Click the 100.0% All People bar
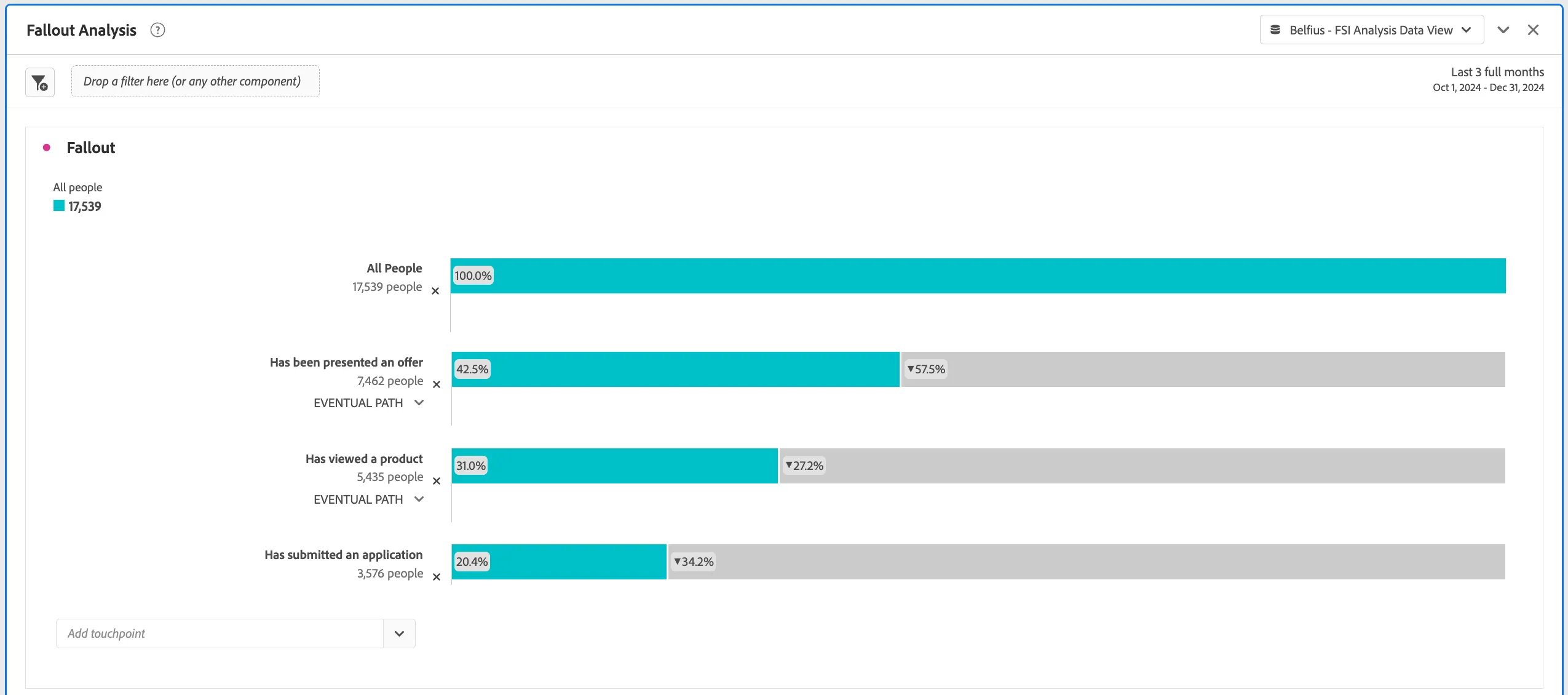This screenshot has width=1568, height=695. [978, 276]
